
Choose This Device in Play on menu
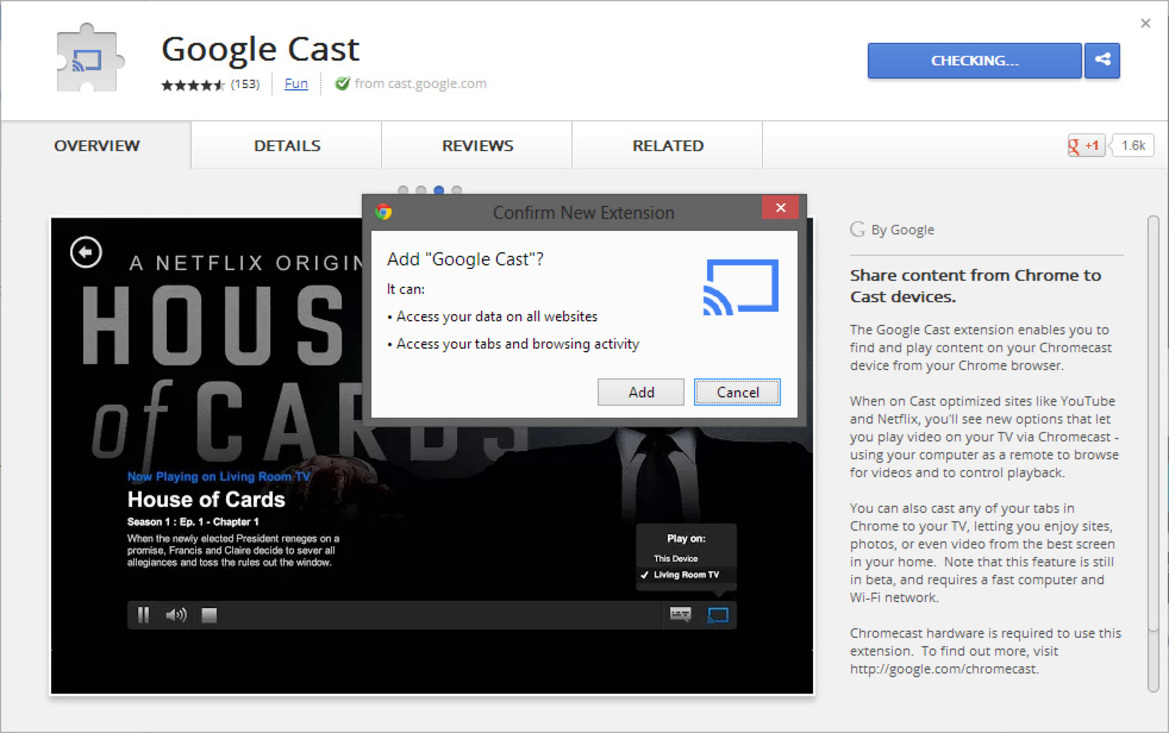click(675, 559)
